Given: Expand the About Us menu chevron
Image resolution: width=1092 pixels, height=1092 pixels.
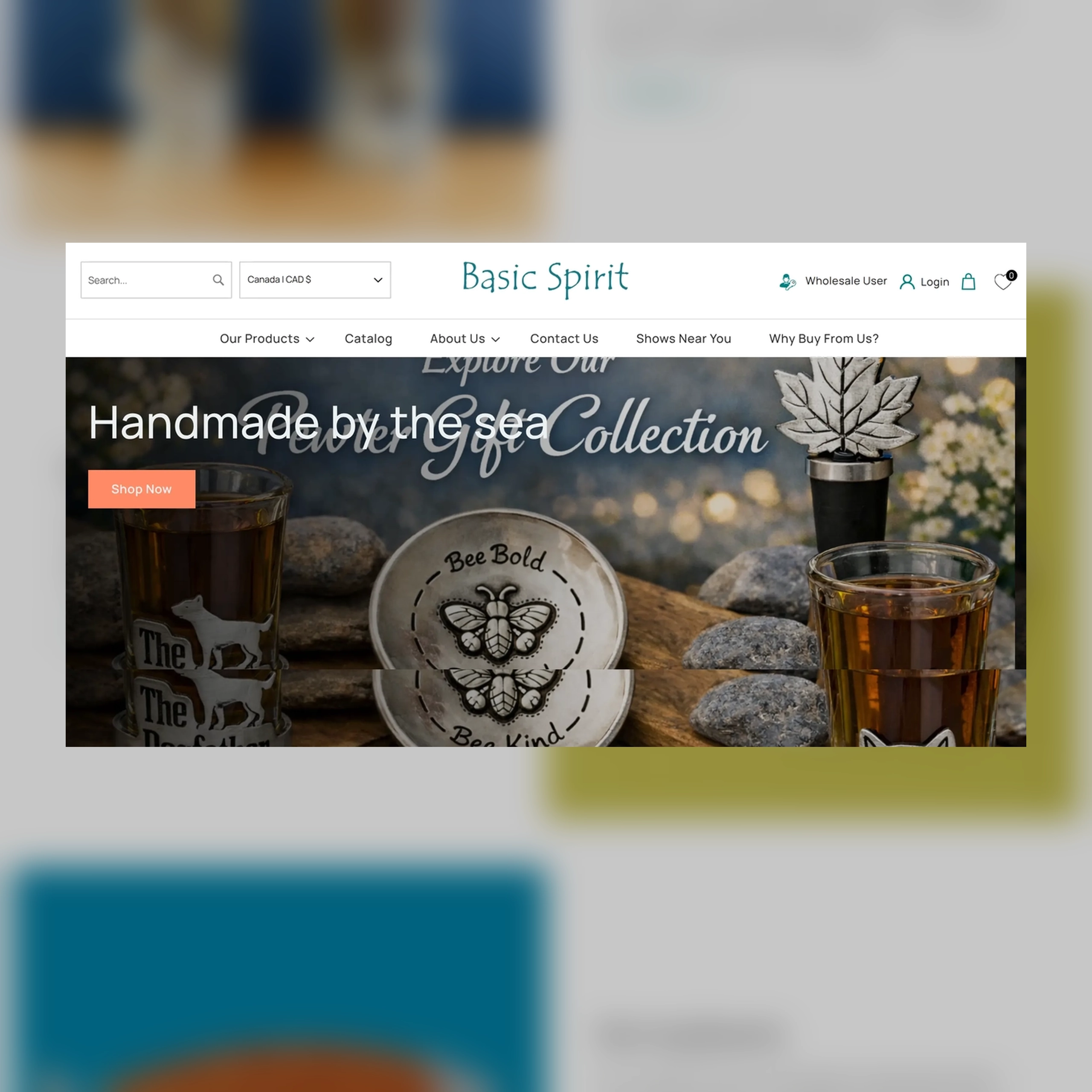Looking at the screenshot, I should tap(495, 340).
